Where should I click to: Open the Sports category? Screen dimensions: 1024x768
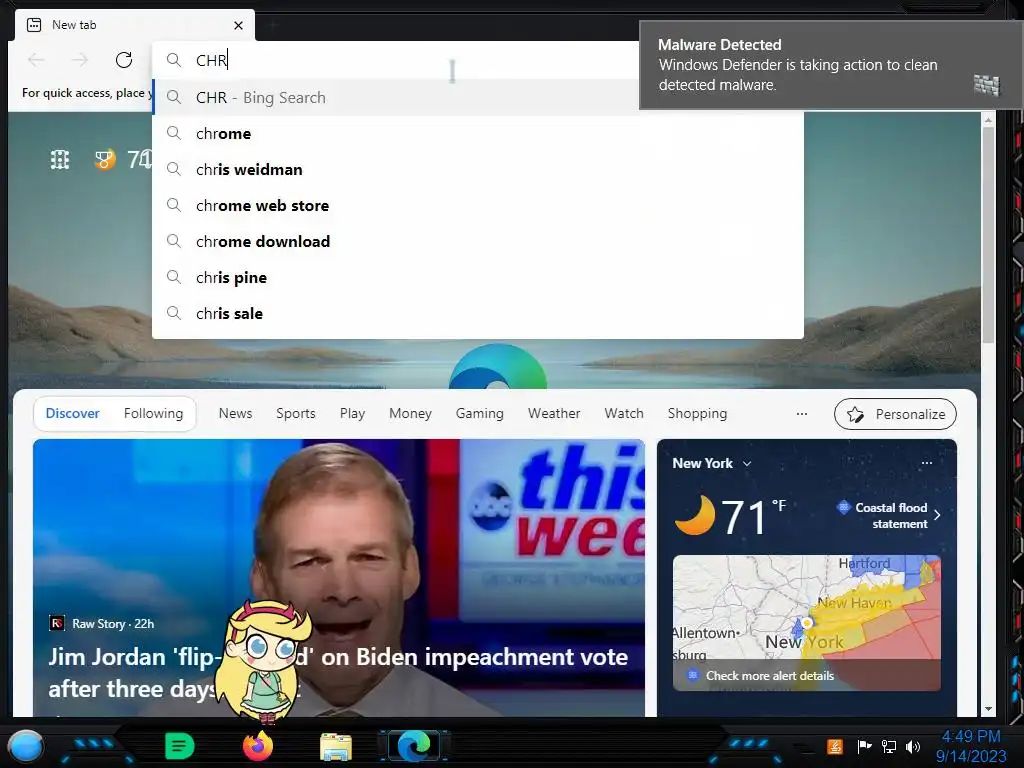coord(295,413)
